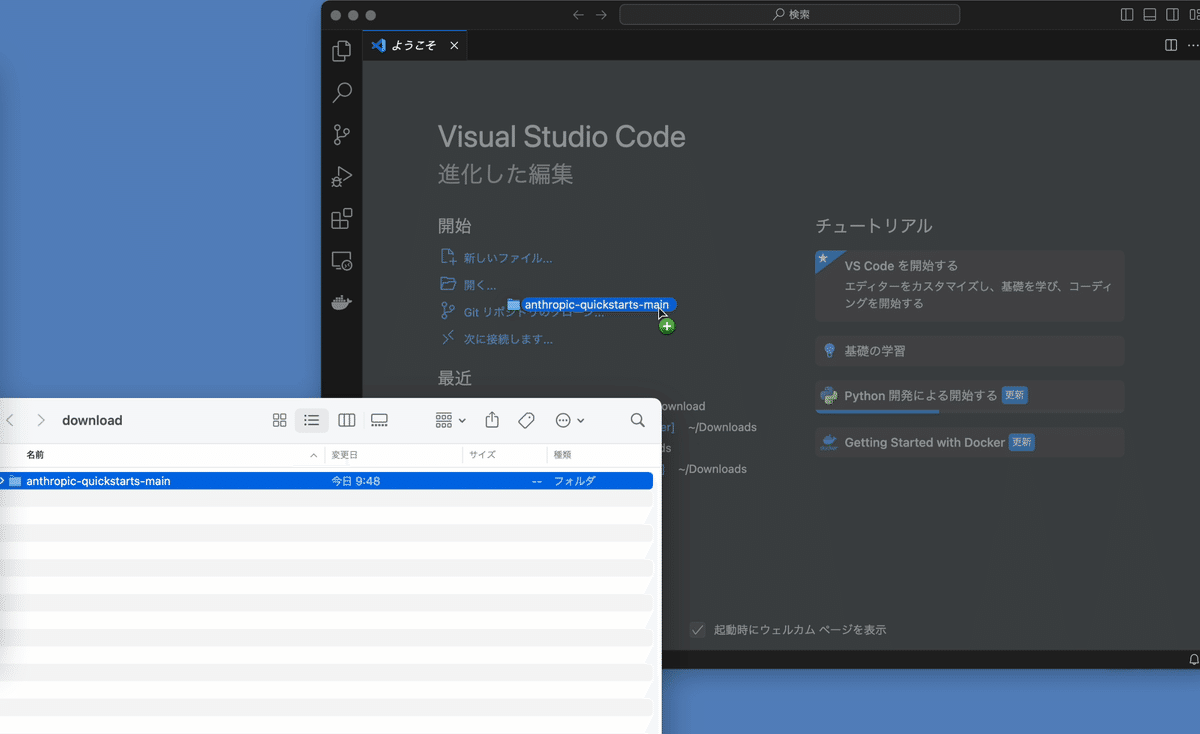Open Finder action menu with ellipsis
This screenshot has height=734, width=1200.
pos(570,421)
